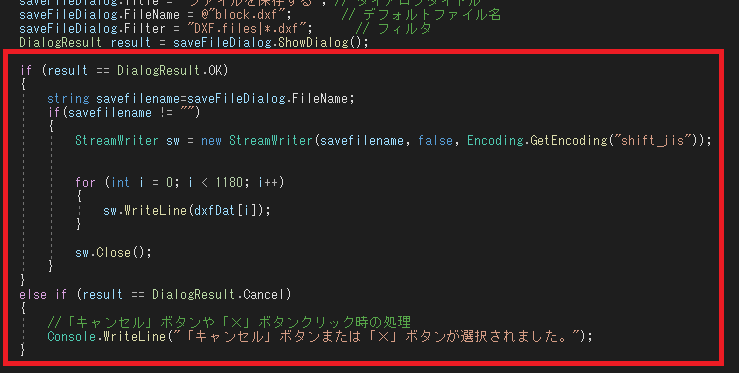The width and height of the screenshot is (739, 373).
Task: Click the false argument in StreamWriter constructor
Action: point(435,141)
